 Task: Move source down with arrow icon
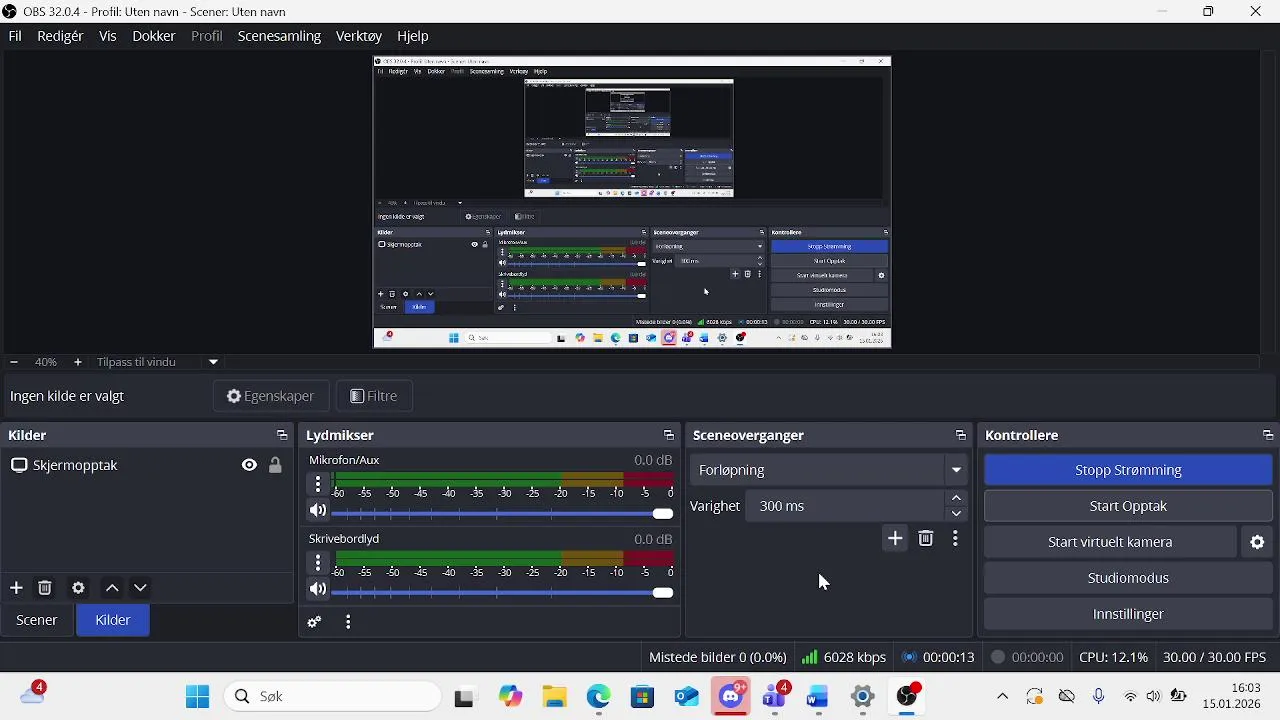pyautogui.click(x=140, y=588)
